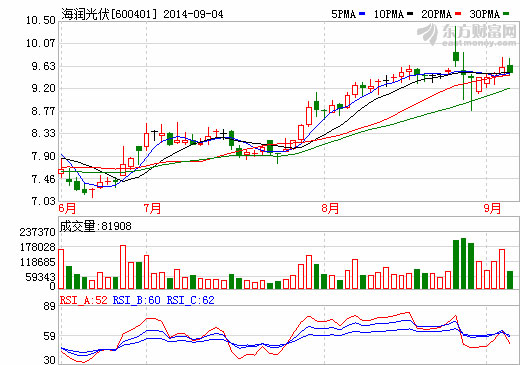The width and height of the screenshot is (520, 365).
Task: Click the 30 RSI axis label
Action: (50, 360)
